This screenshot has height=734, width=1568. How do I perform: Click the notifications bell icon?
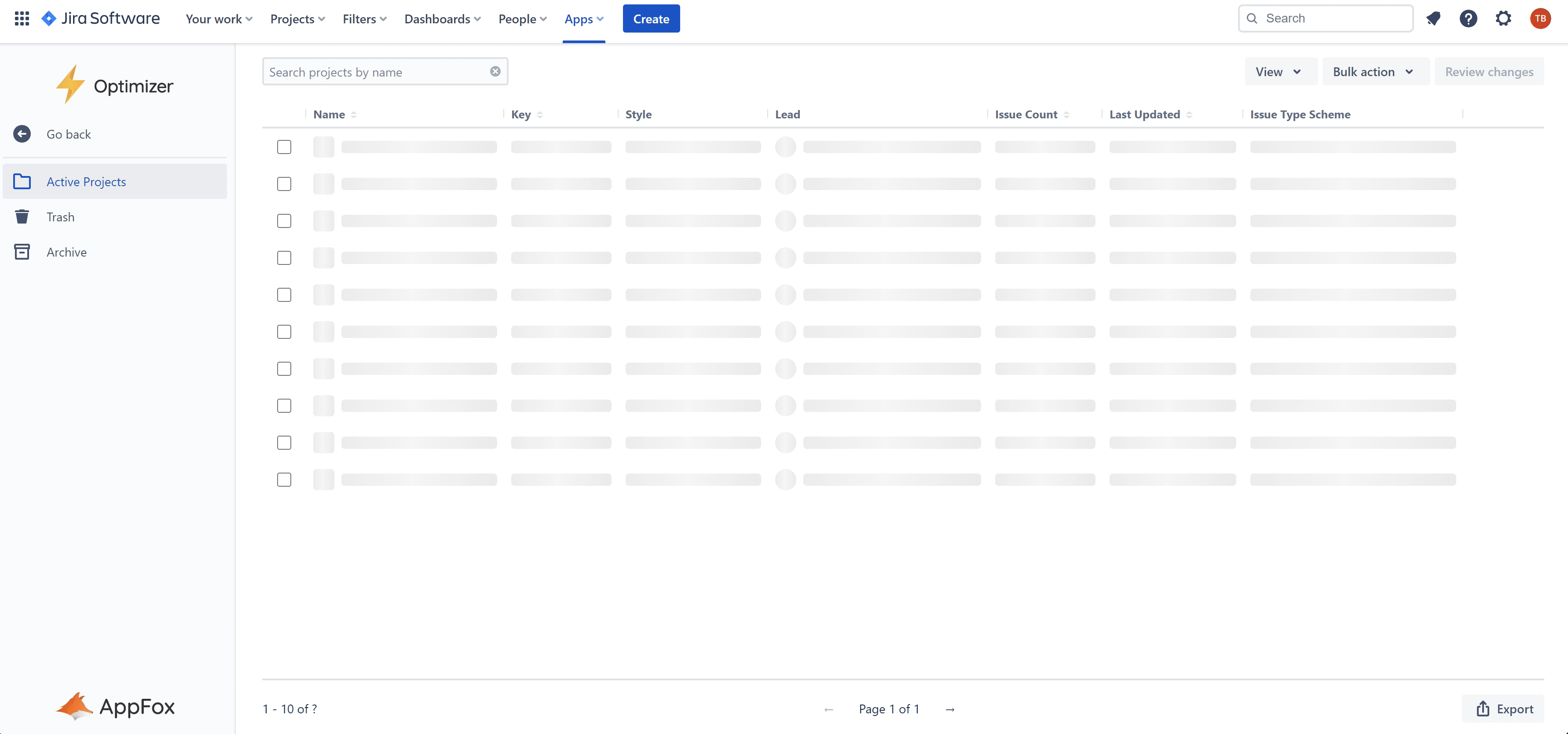pyautogui.click(x=1433, y=18)
